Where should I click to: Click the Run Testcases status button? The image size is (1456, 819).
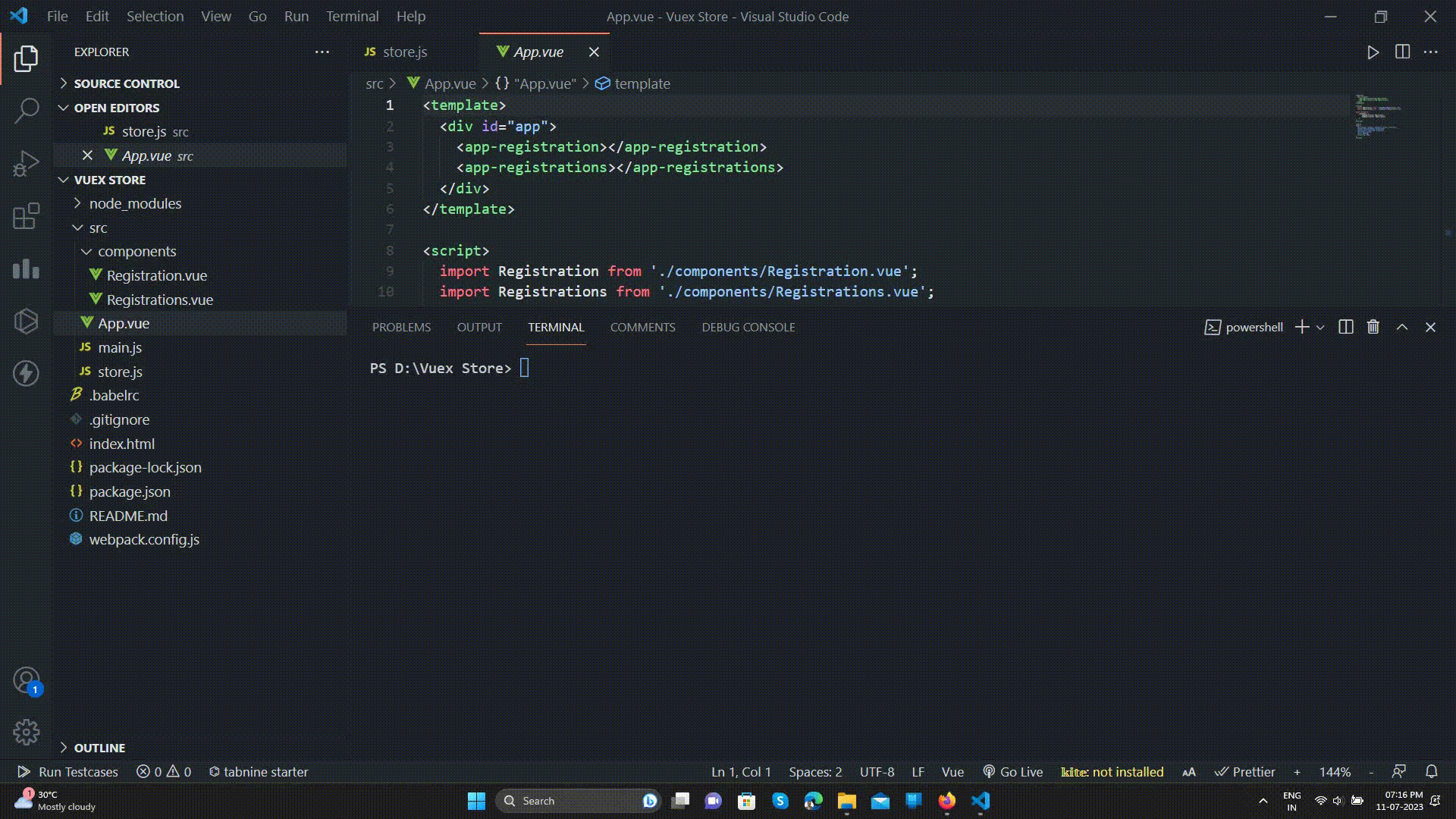point(68,771)
